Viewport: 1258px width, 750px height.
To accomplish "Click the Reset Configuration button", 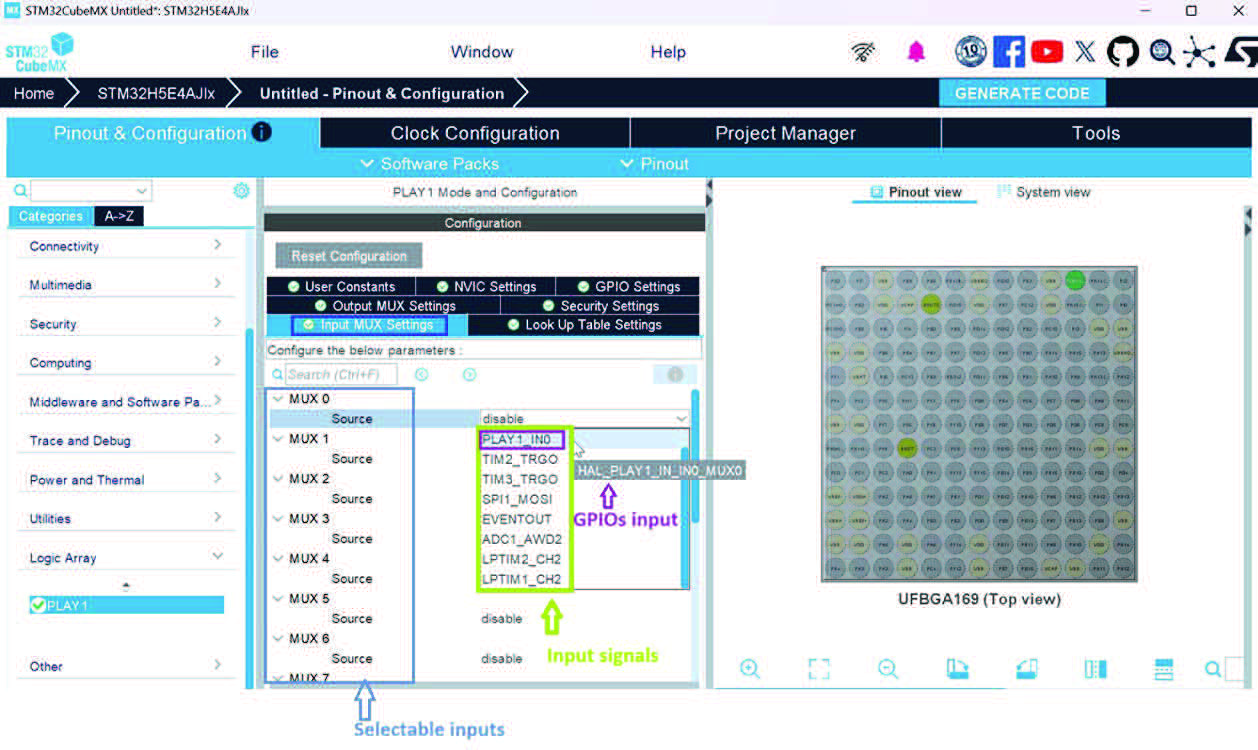I will tap(348, 256).
